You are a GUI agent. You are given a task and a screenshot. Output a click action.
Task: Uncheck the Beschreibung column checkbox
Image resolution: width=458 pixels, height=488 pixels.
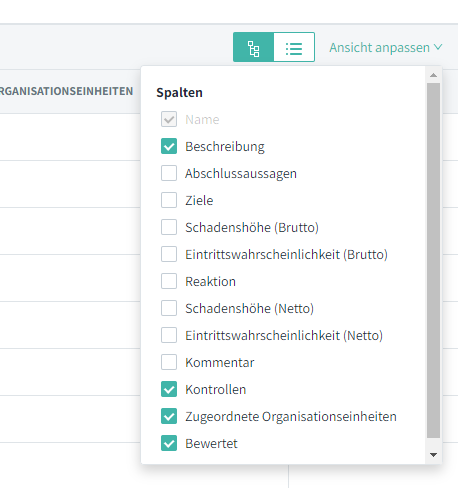tap(169, 146)
